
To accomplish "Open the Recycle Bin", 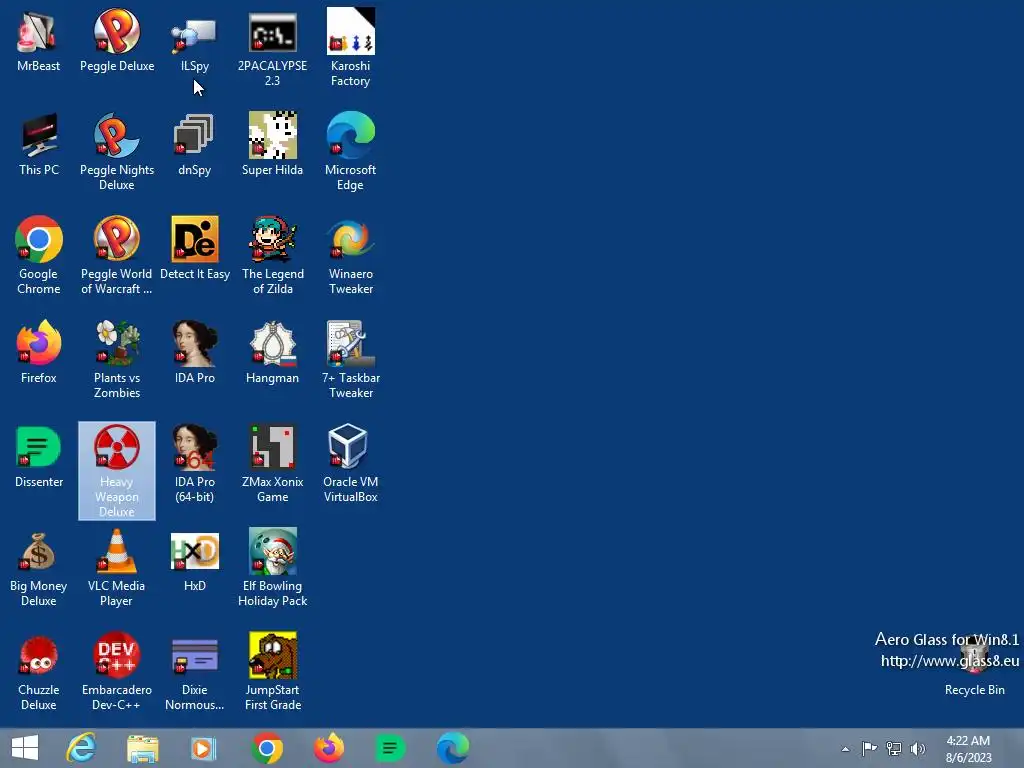I will tap(974, 664).
